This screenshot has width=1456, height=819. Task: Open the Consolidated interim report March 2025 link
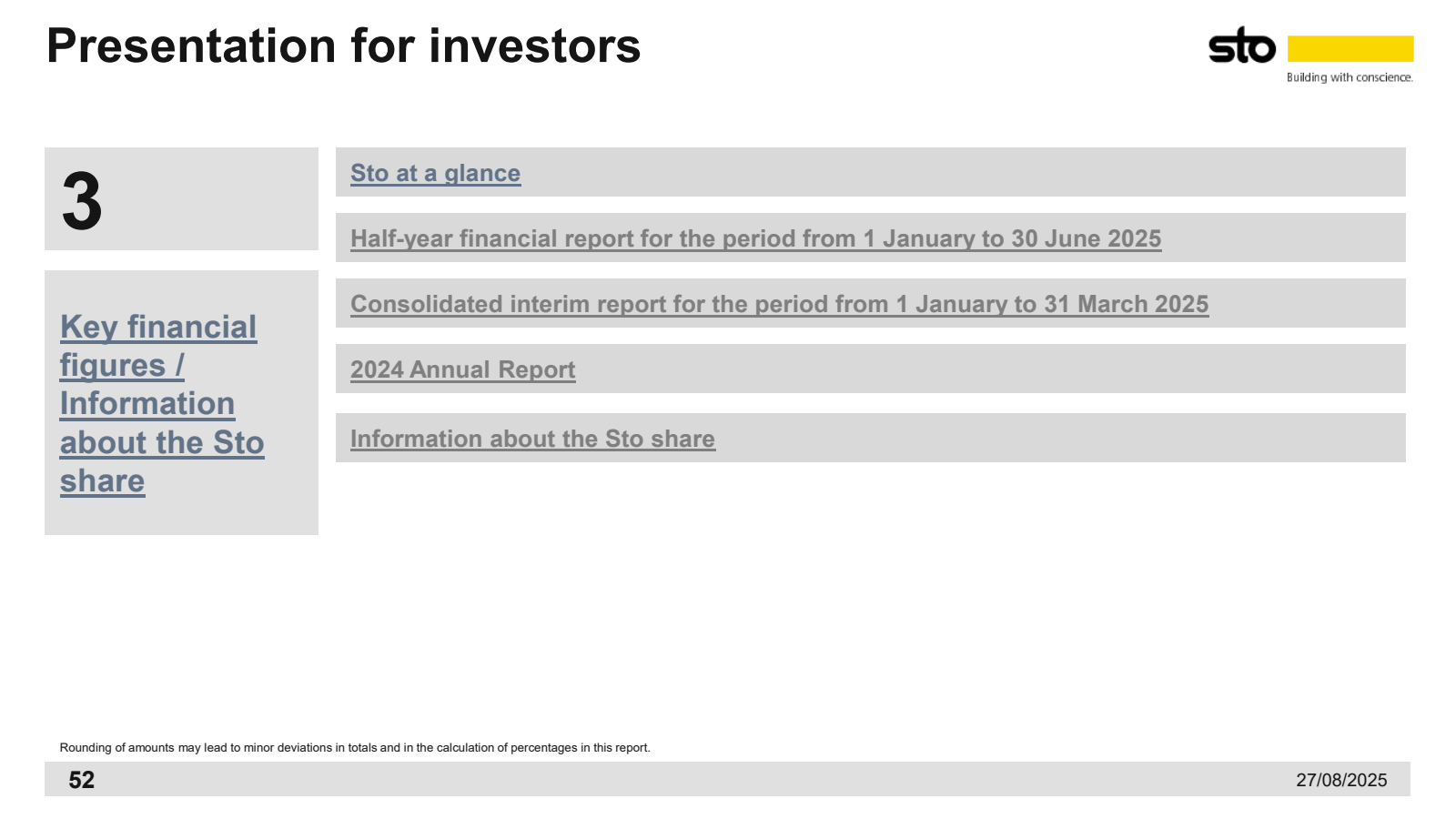[x=779, y=304]
